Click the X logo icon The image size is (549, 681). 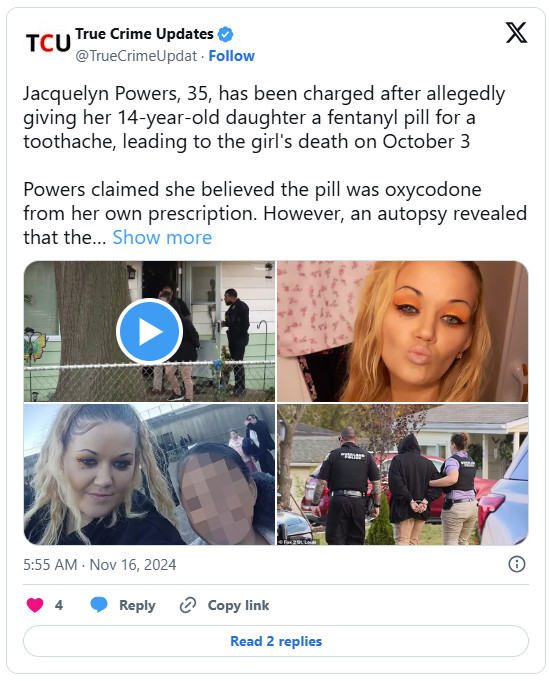point(516,33)
